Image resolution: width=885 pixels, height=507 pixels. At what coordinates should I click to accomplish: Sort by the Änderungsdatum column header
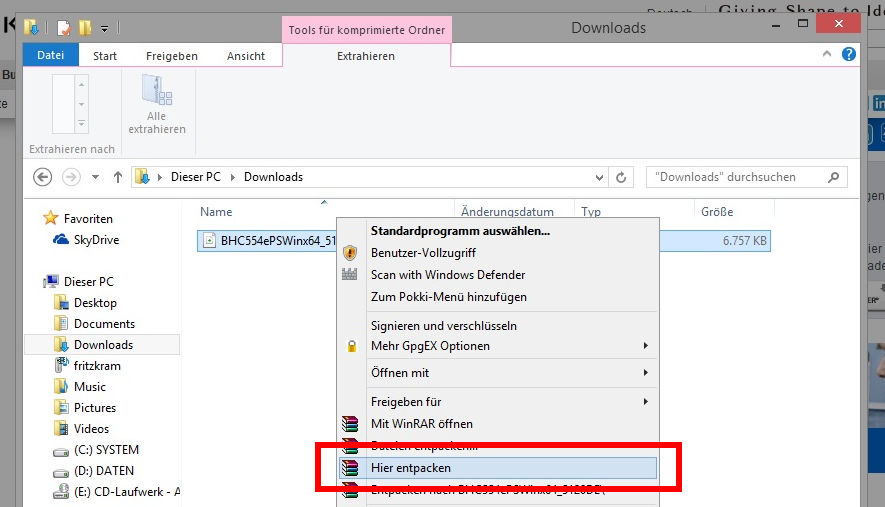pyautogui.click(x=507, y=212)
